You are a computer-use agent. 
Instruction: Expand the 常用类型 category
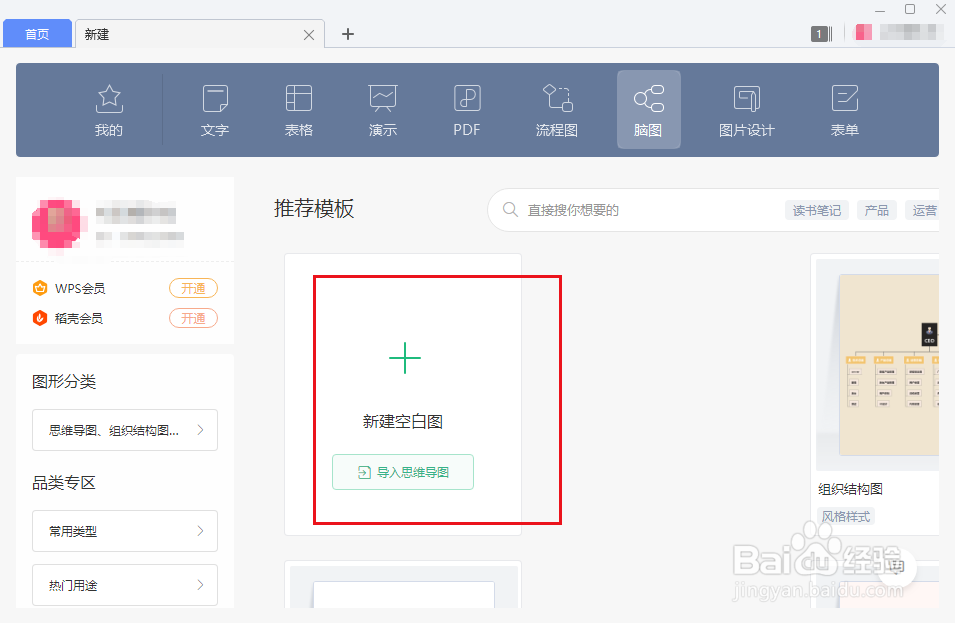click(x=124, y=531)
